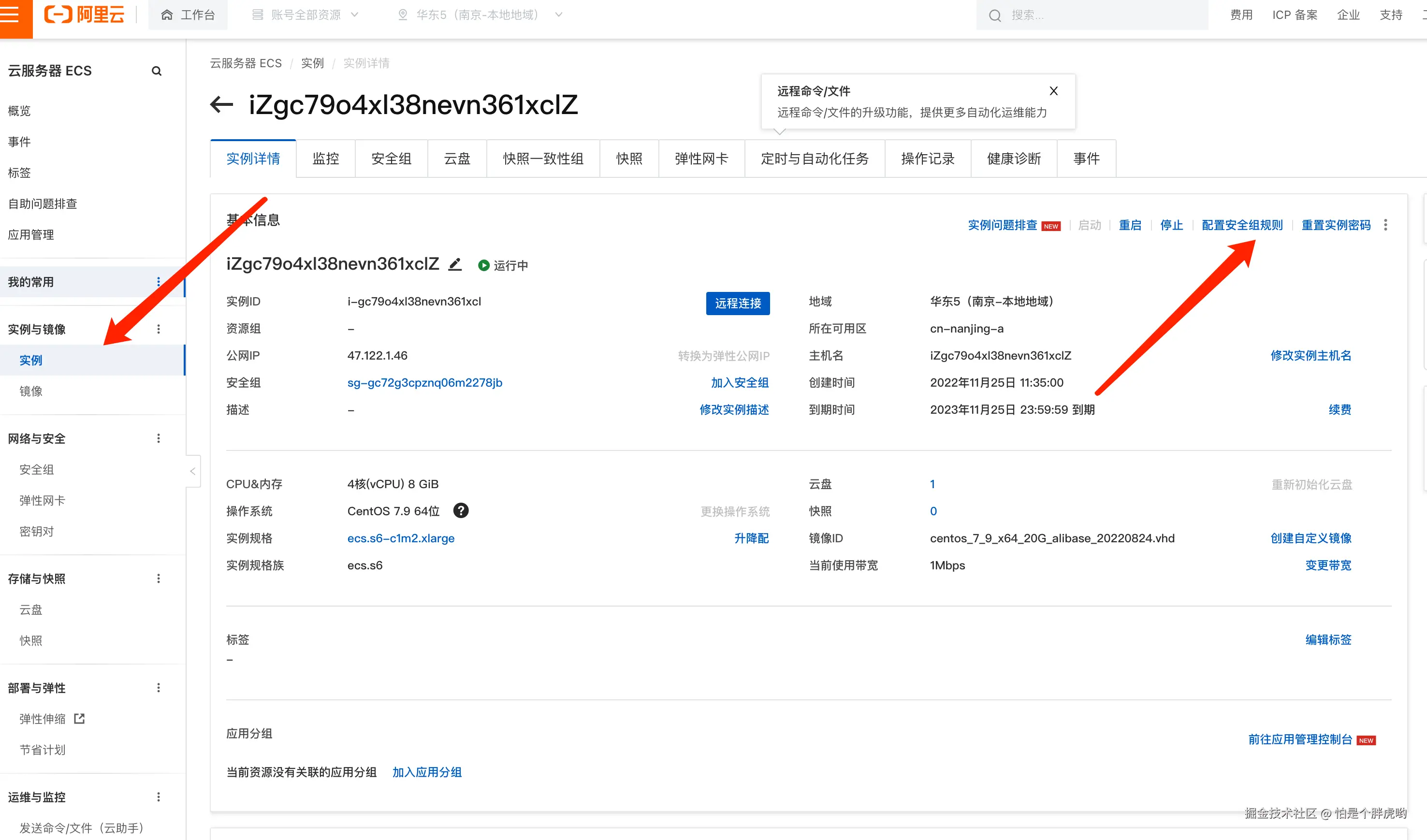Select 镜像 in the sidebar
1427x840 pixels.
point(31,391)
